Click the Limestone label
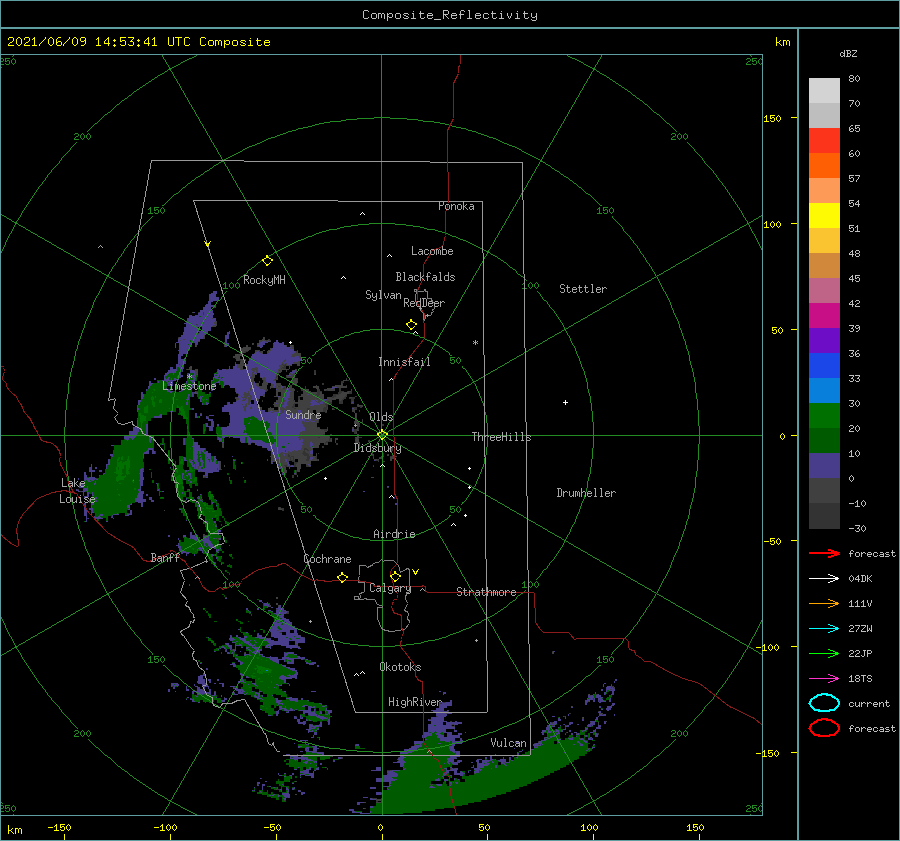 click(189, 386)
